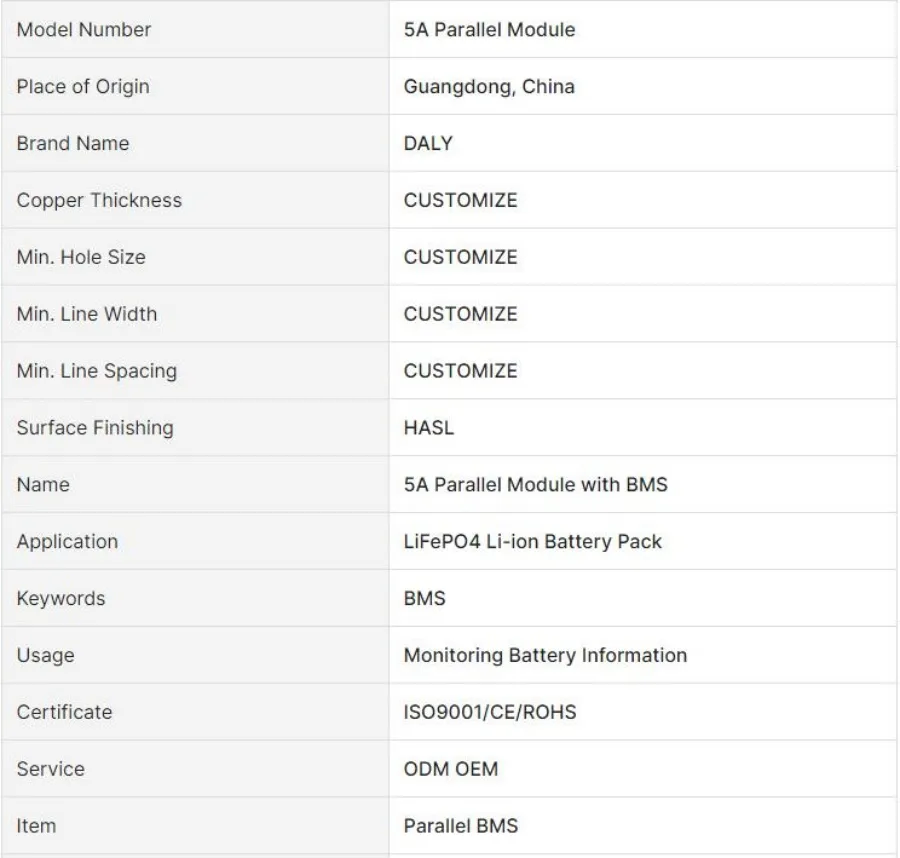Click CUSTOMIZE next to Min. Line Width
900x858 pixels.
[460, 314]
